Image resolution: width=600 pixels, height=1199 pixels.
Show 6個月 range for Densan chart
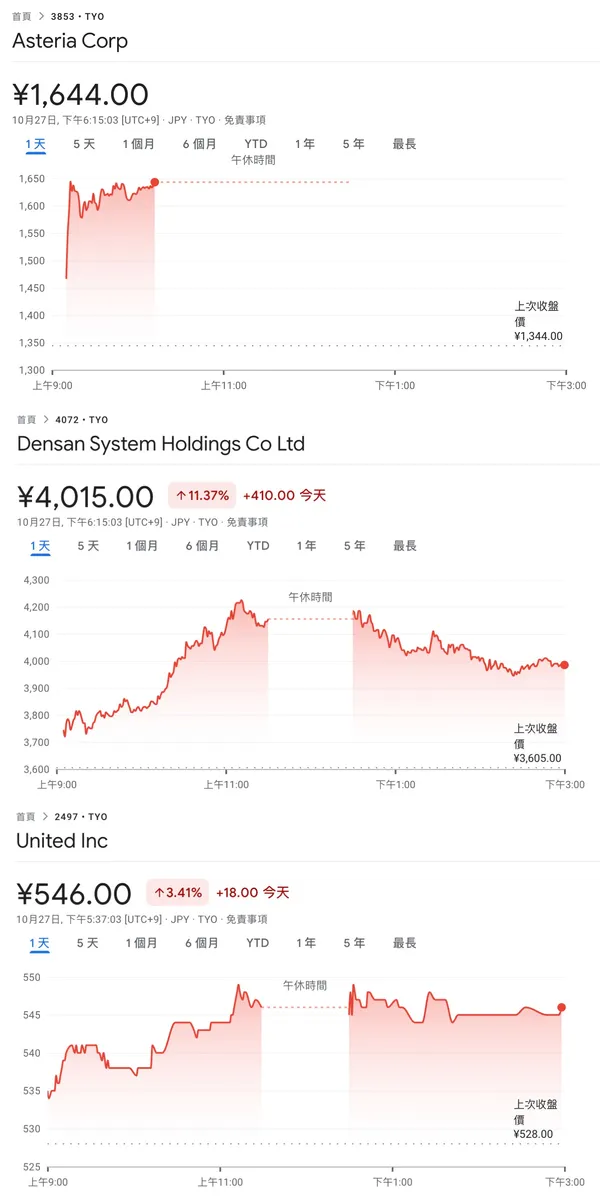[x=202, y=546]
